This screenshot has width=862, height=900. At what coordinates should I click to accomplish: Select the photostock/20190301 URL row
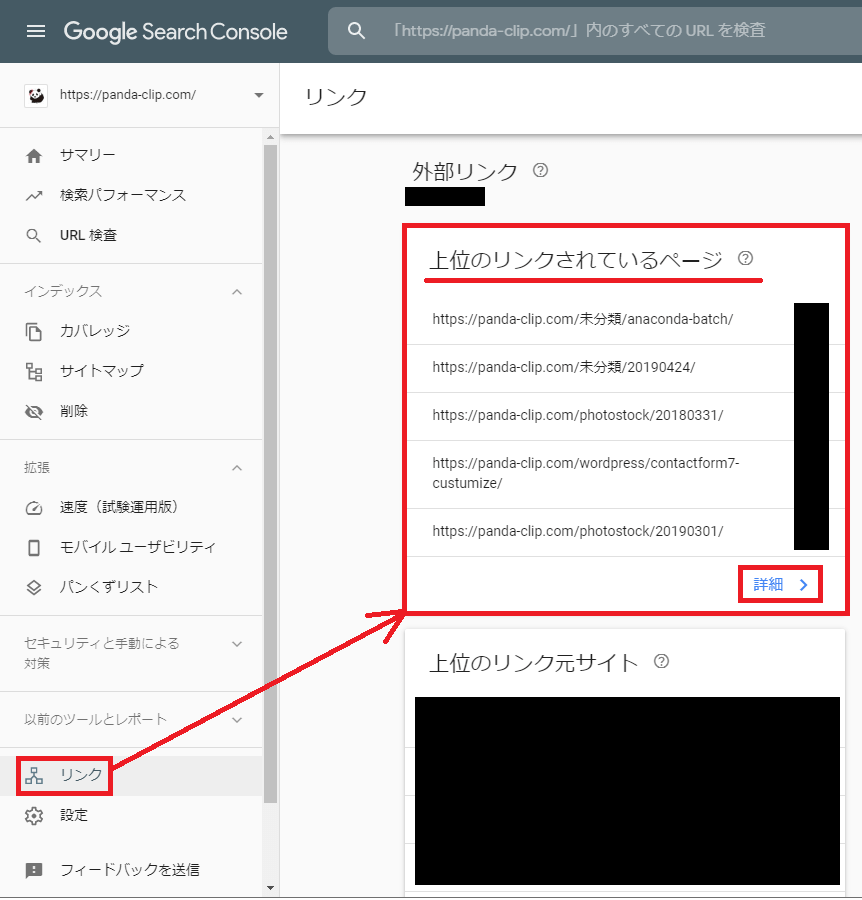point(626,533)
